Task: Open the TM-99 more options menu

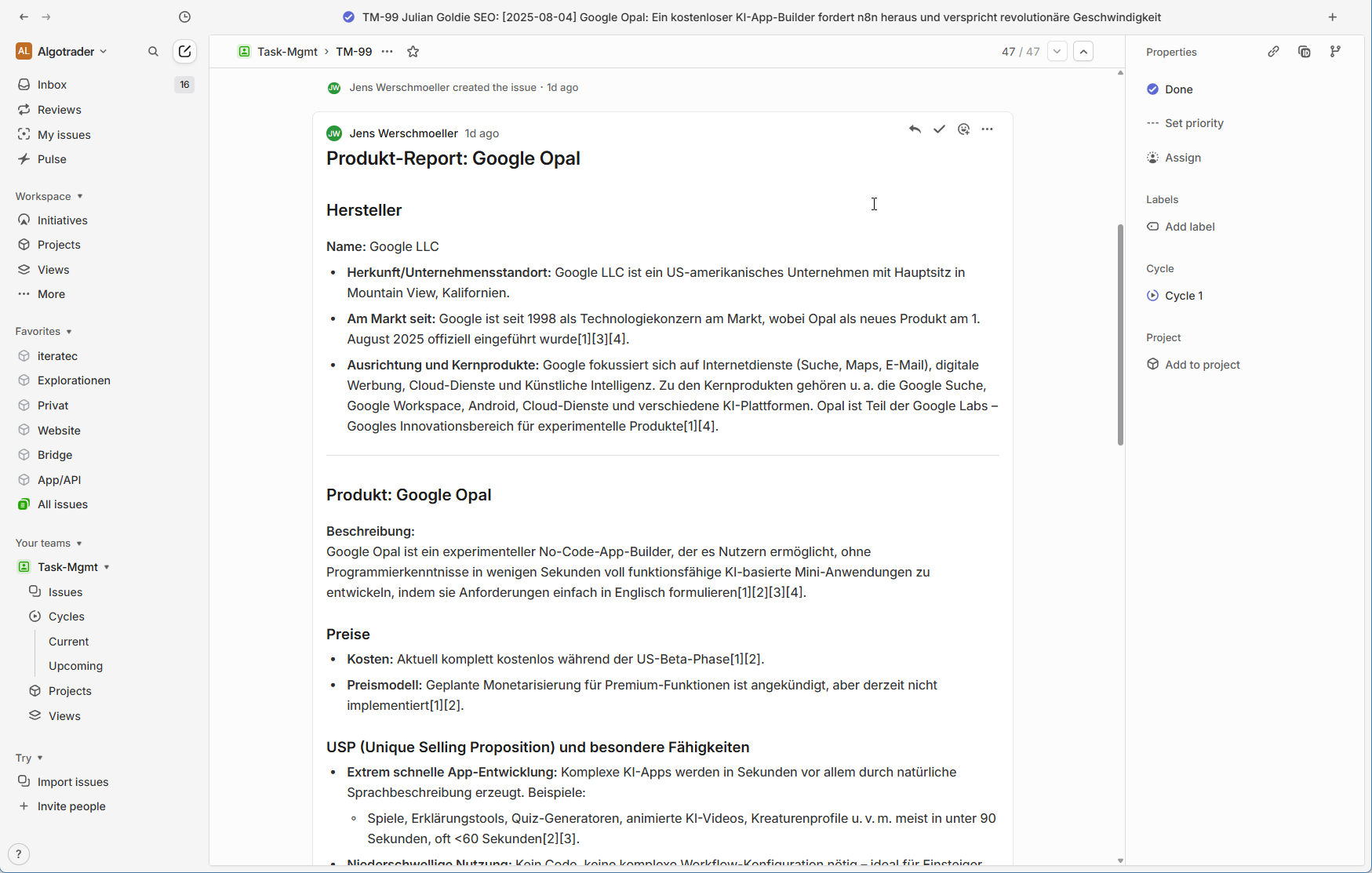Action: [x=388, y=52]
